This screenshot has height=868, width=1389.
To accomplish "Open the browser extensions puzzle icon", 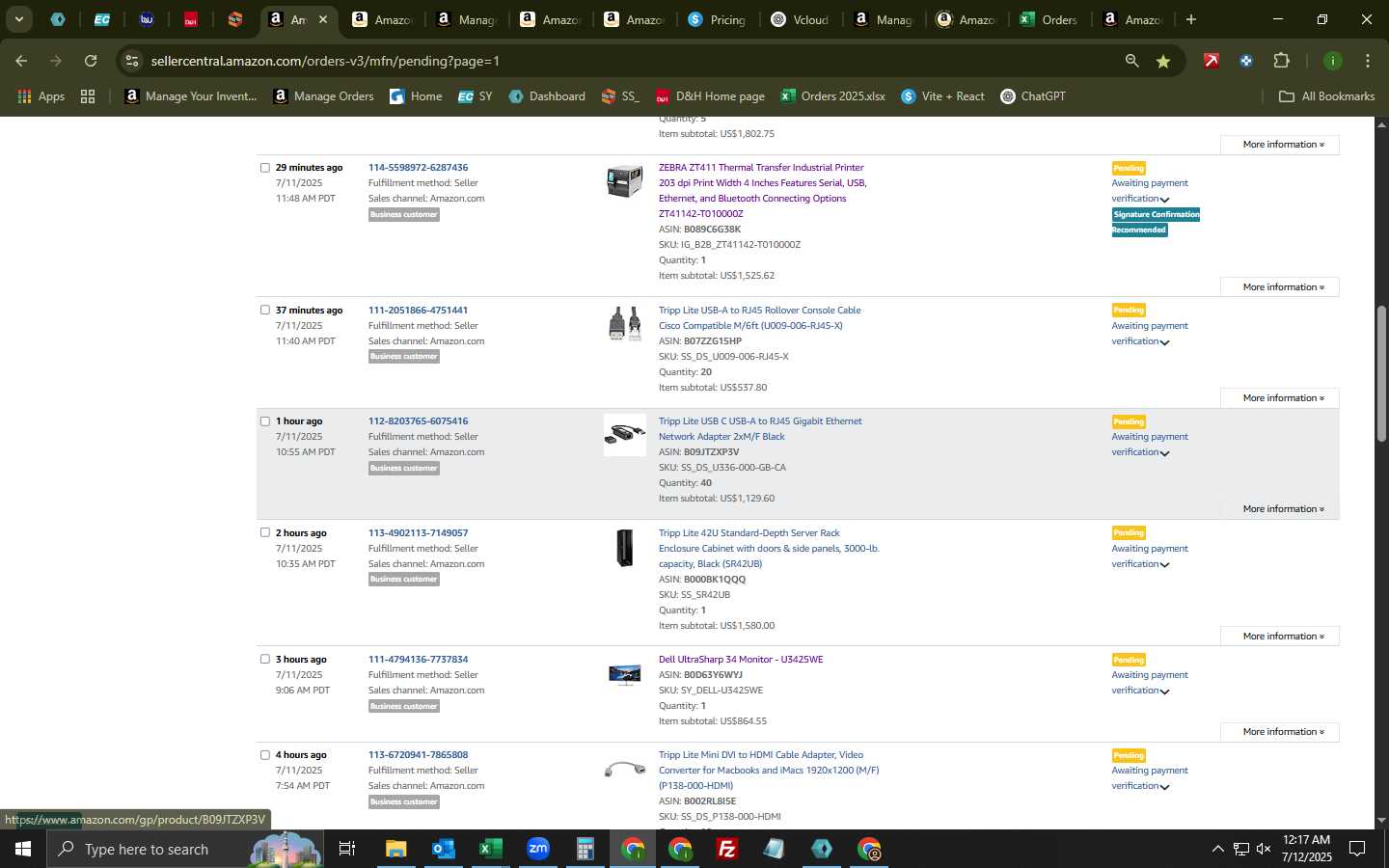I will click(1281, 61).
